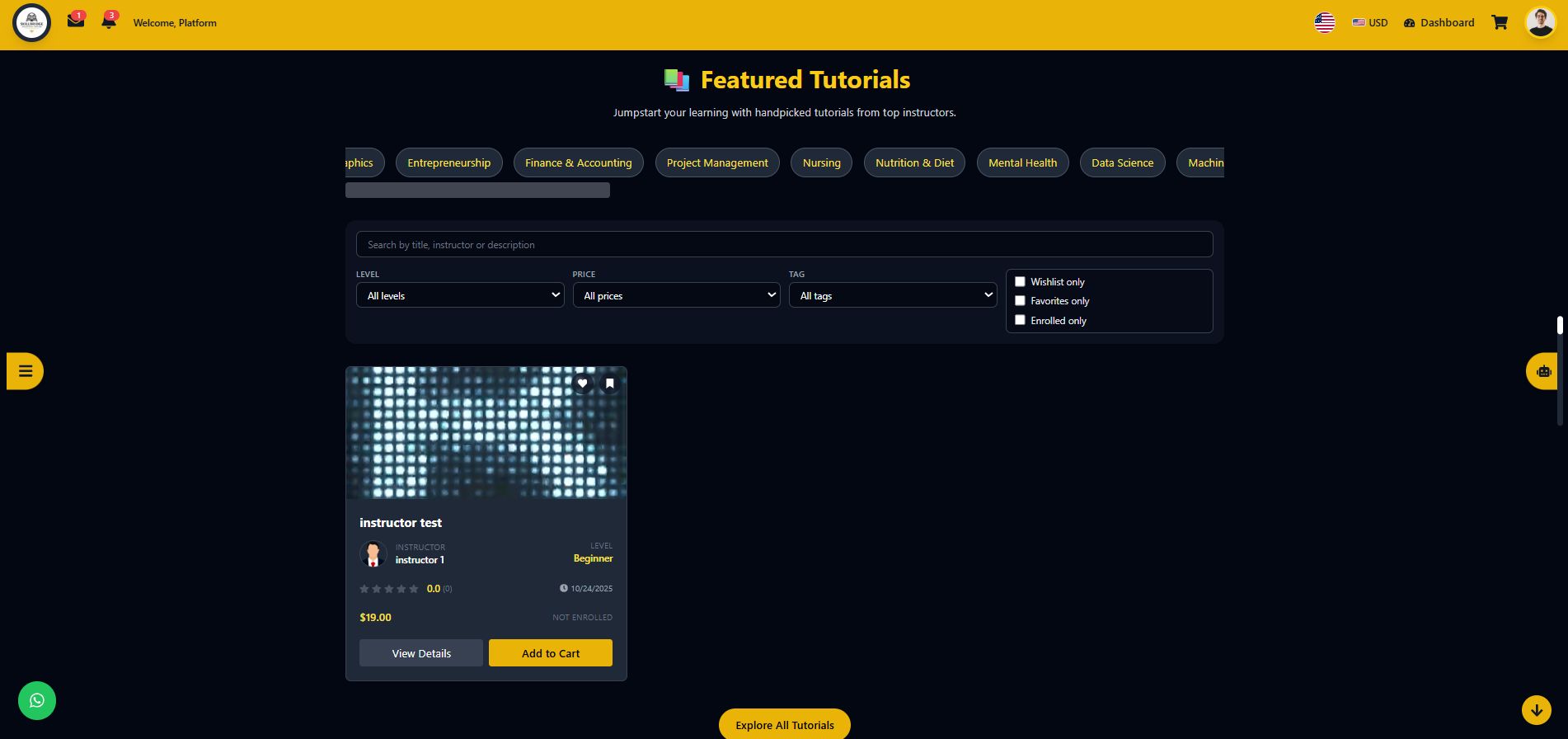The image size is (1568, 739).
Task: Open the green WhatsApp chat button
Action: pyautogui.click(x=37, y=701)
